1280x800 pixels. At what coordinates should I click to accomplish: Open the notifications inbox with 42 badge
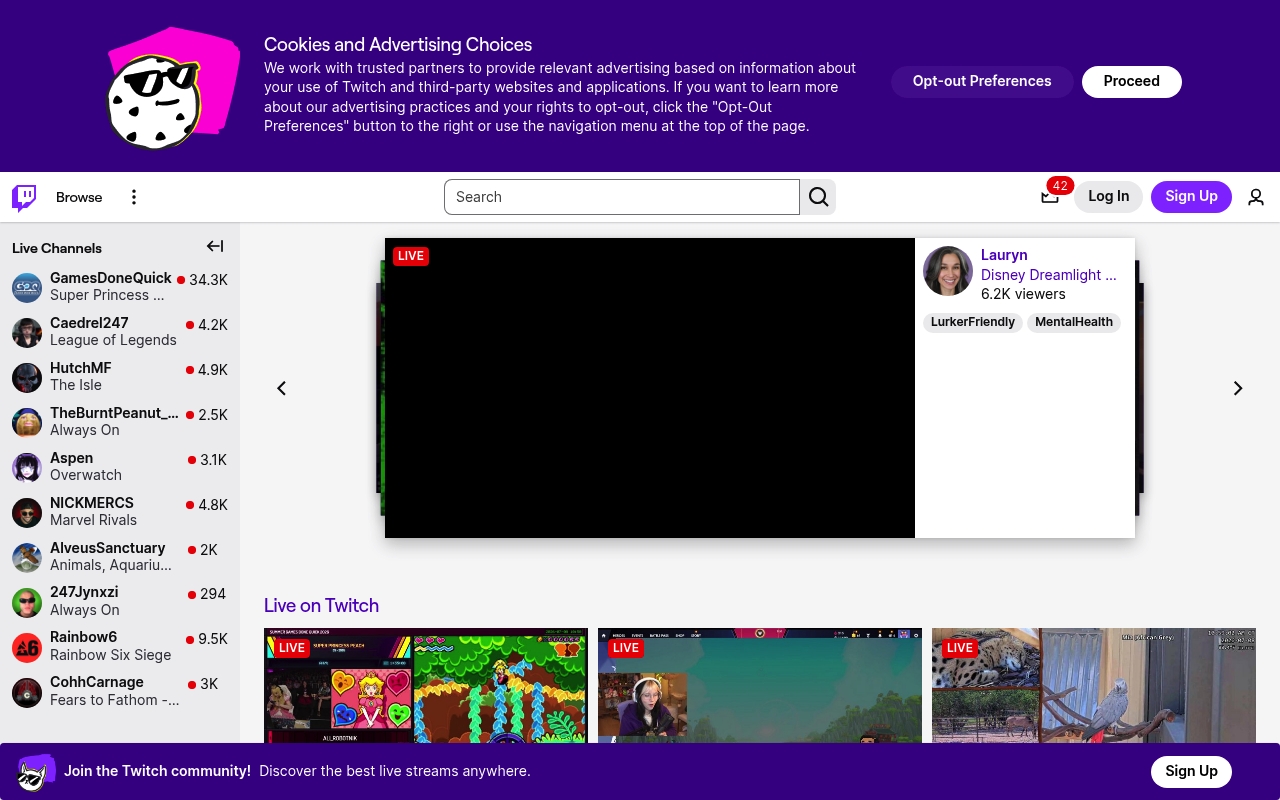(x=1049, y=196)
